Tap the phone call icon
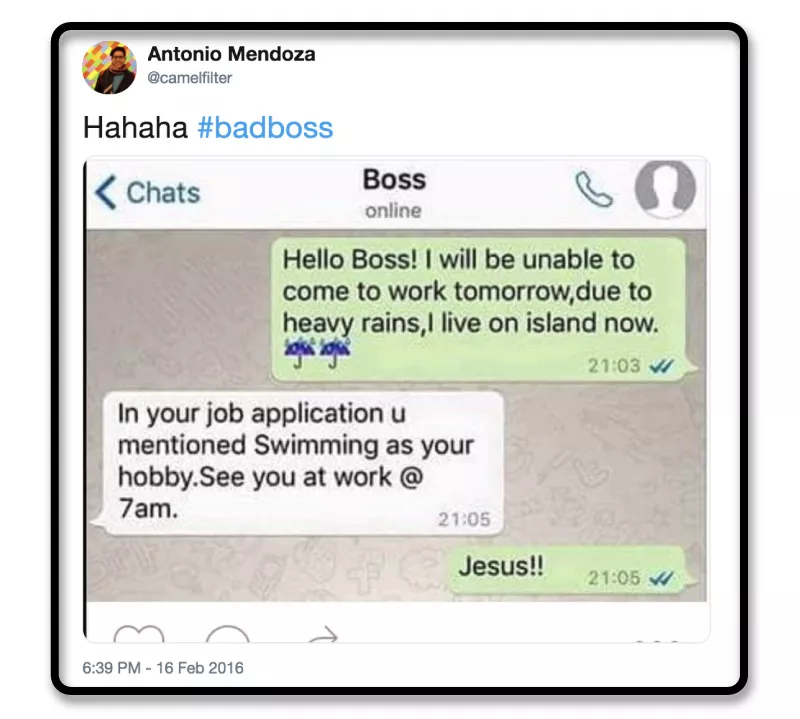 593,189
